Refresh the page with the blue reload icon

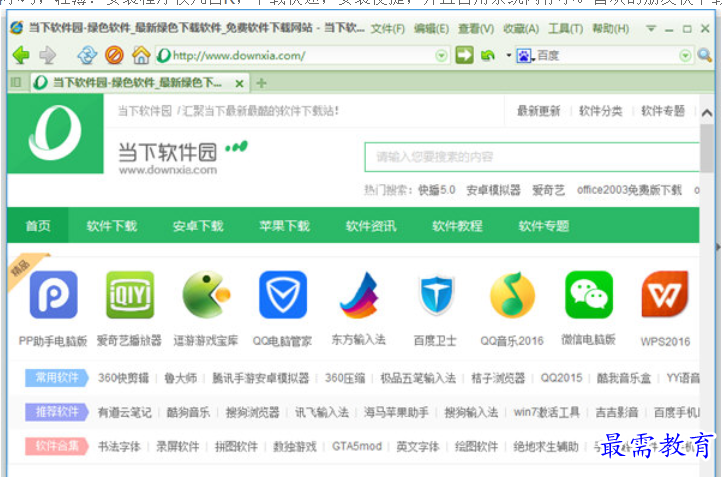pos(87,55)
